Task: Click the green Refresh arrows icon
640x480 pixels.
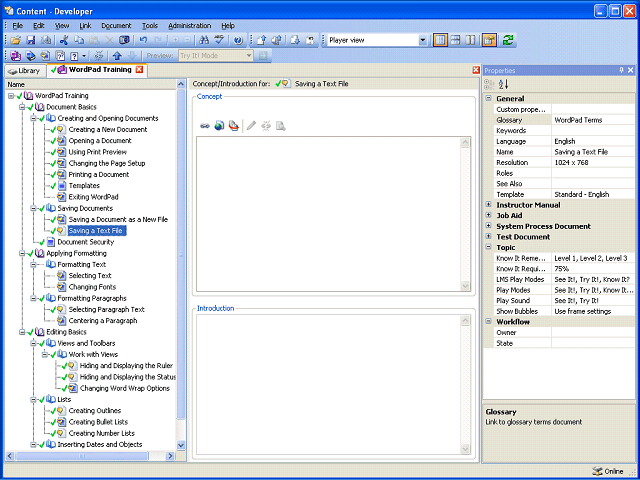Action: 508,40
